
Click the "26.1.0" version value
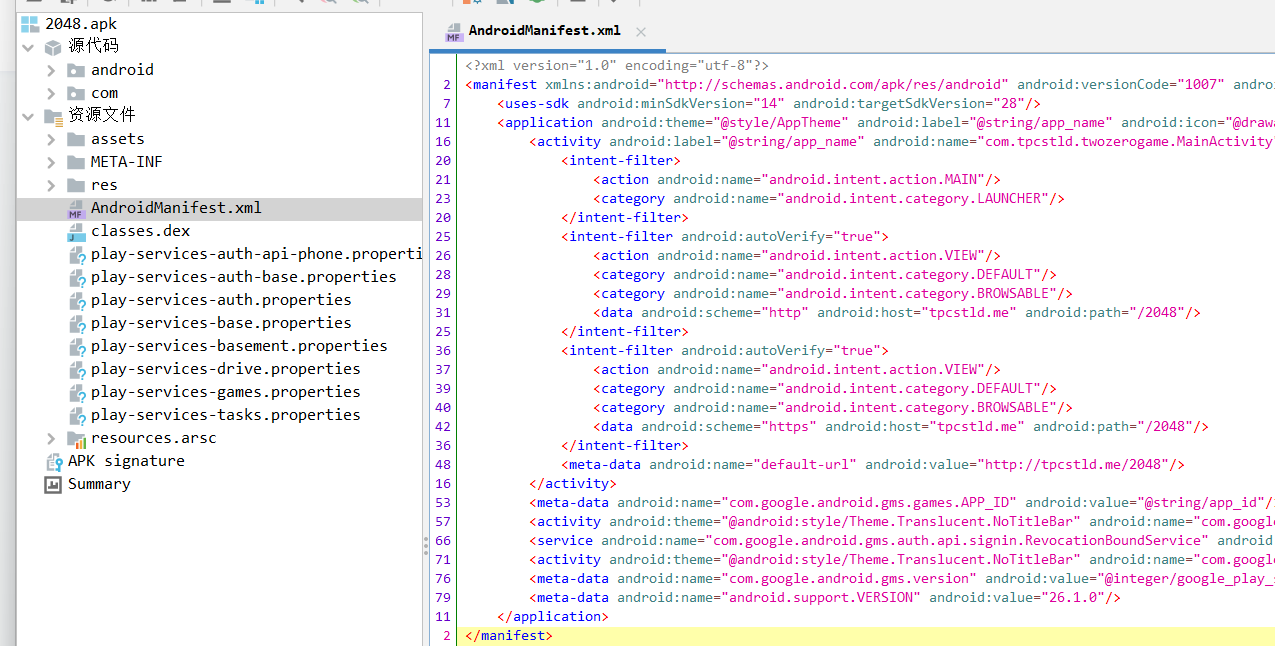1073,598
